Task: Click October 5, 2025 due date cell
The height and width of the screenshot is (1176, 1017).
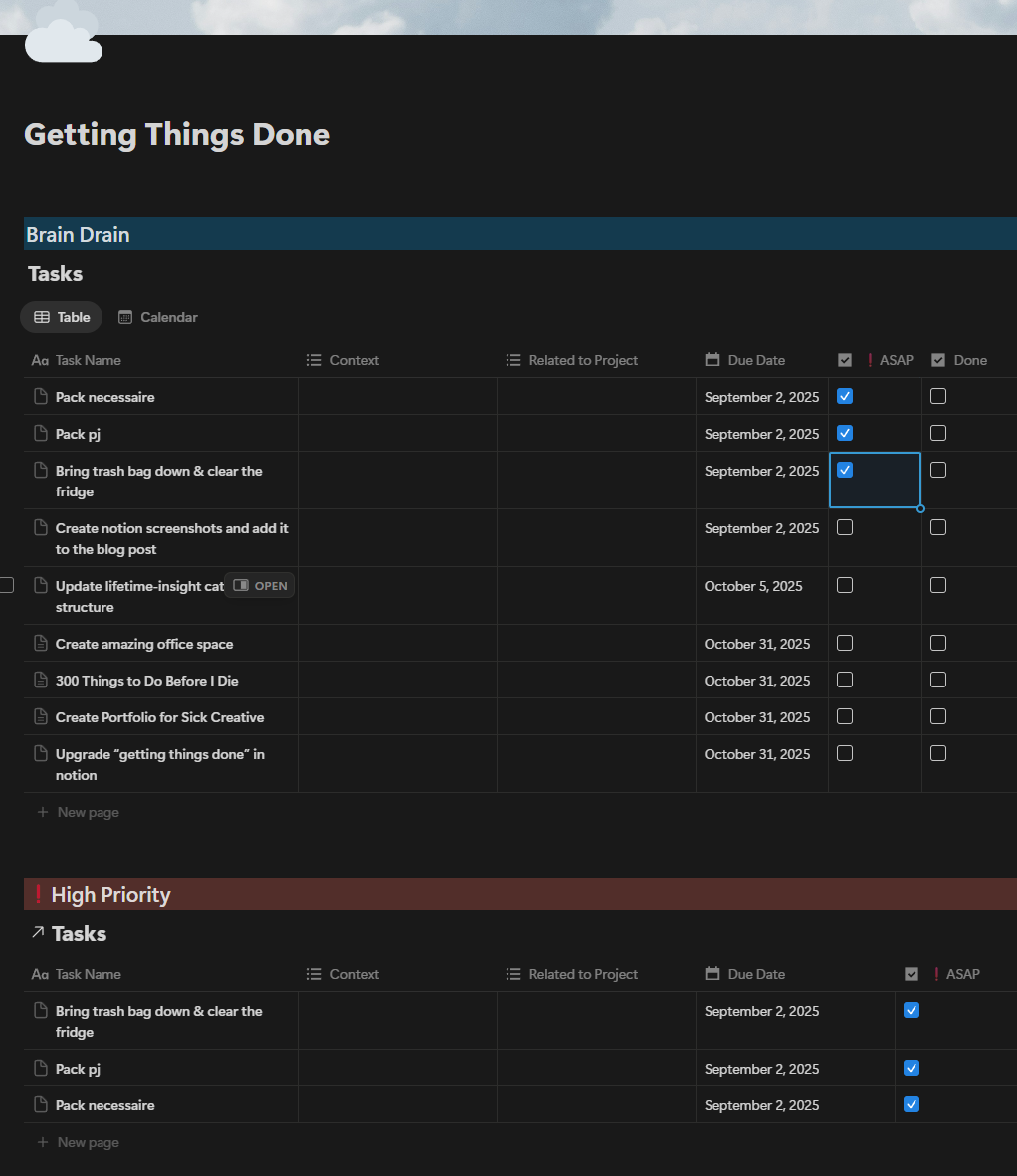Action: (x=753, y=586)
